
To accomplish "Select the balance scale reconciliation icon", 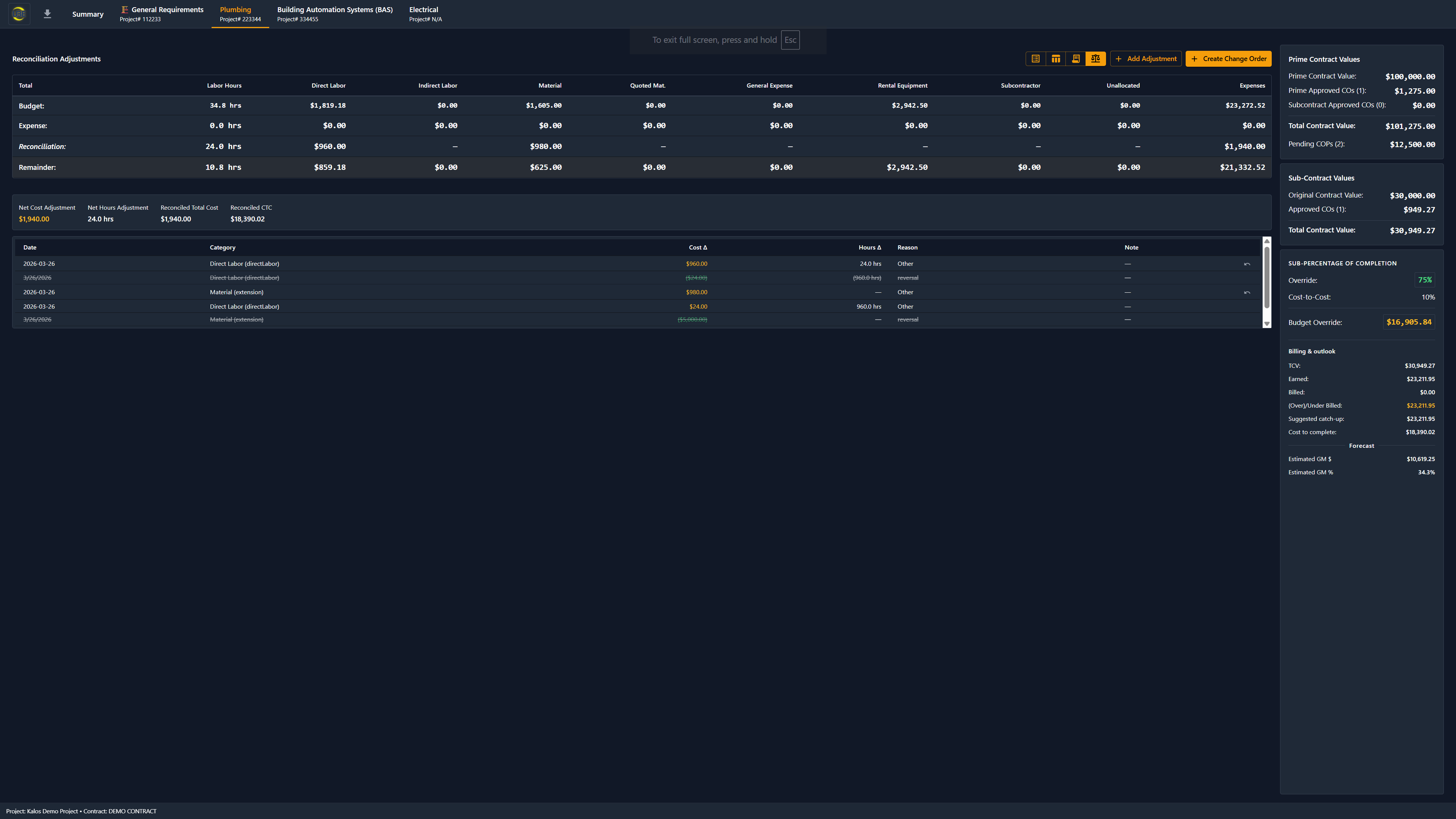I will click(x=1095, y=59).
